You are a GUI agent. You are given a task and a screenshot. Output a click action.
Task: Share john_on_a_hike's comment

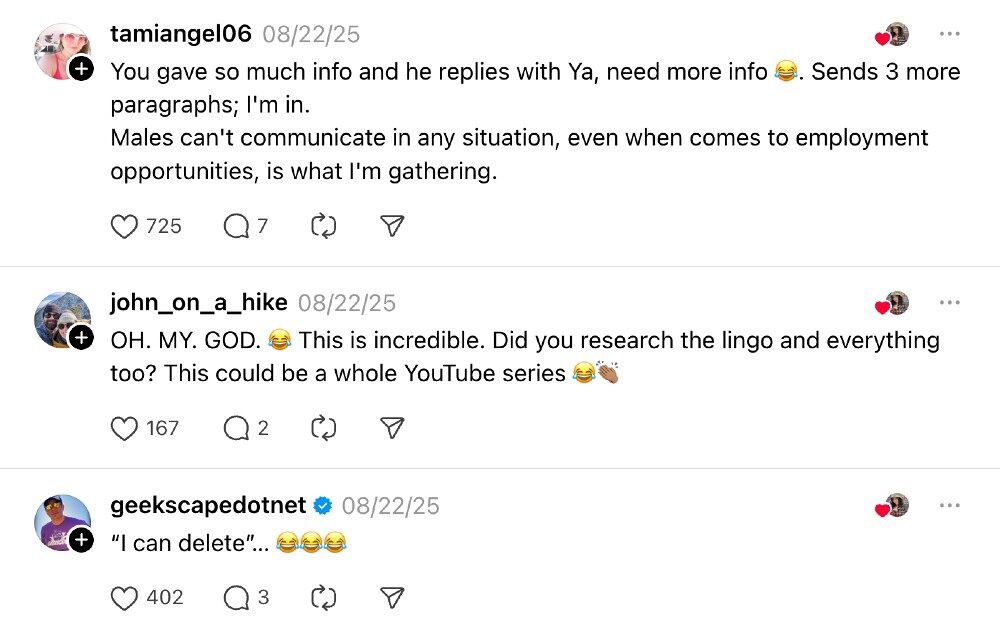393,429
